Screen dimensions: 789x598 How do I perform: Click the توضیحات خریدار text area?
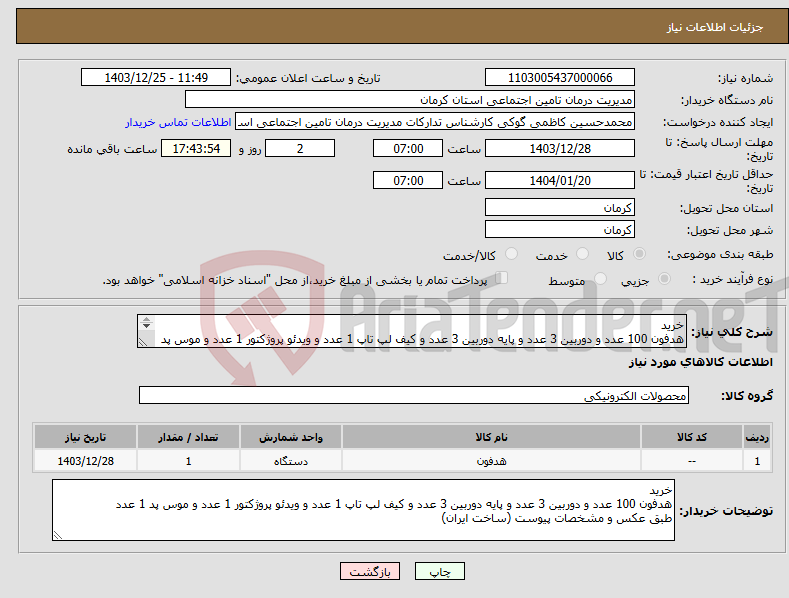(363, 510)
